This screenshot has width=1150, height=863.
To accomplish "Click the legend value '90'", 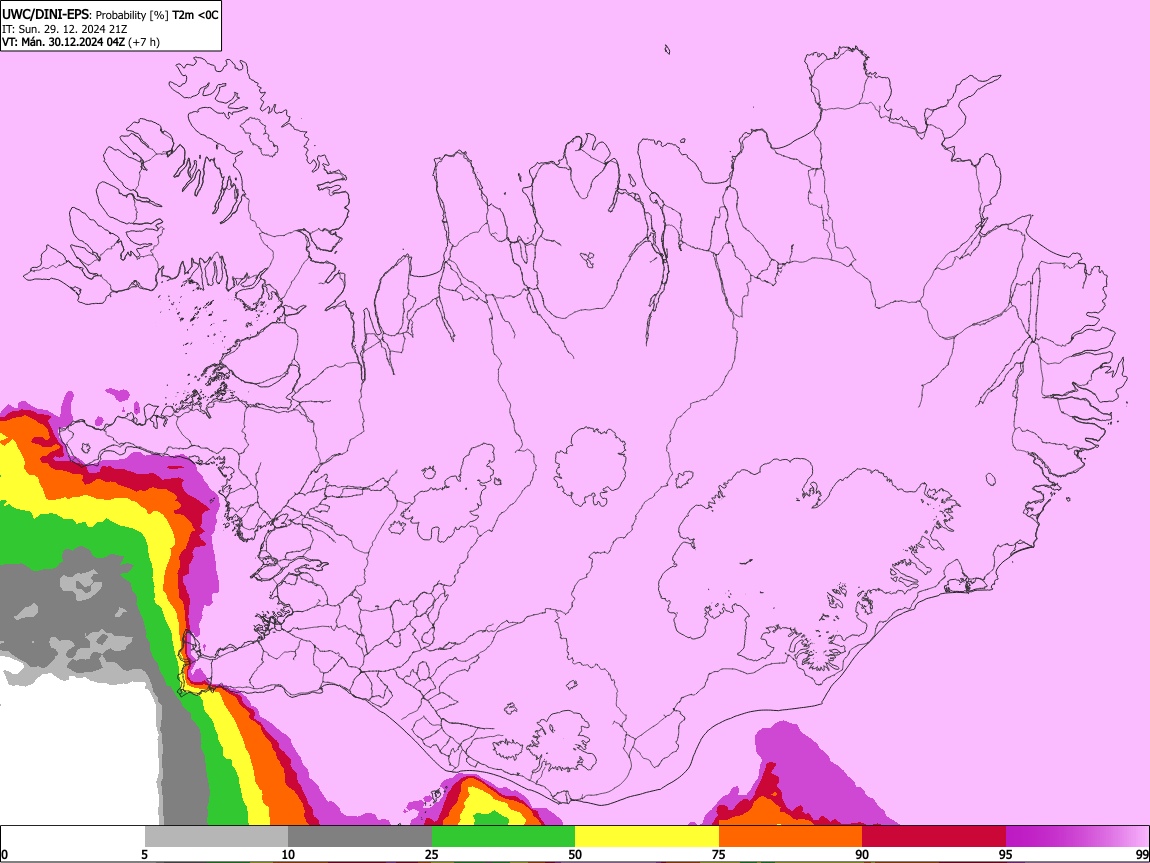I will click(x=862, y=854).
